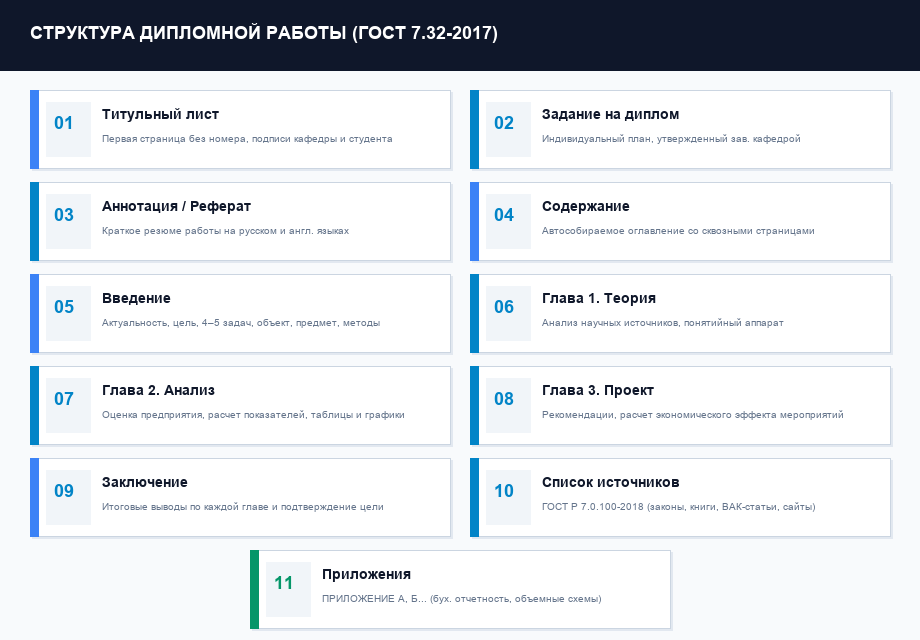Select the 'Аннотация / Реферат' heading
The image size is (920, 640).
click(x=176, y=206)
